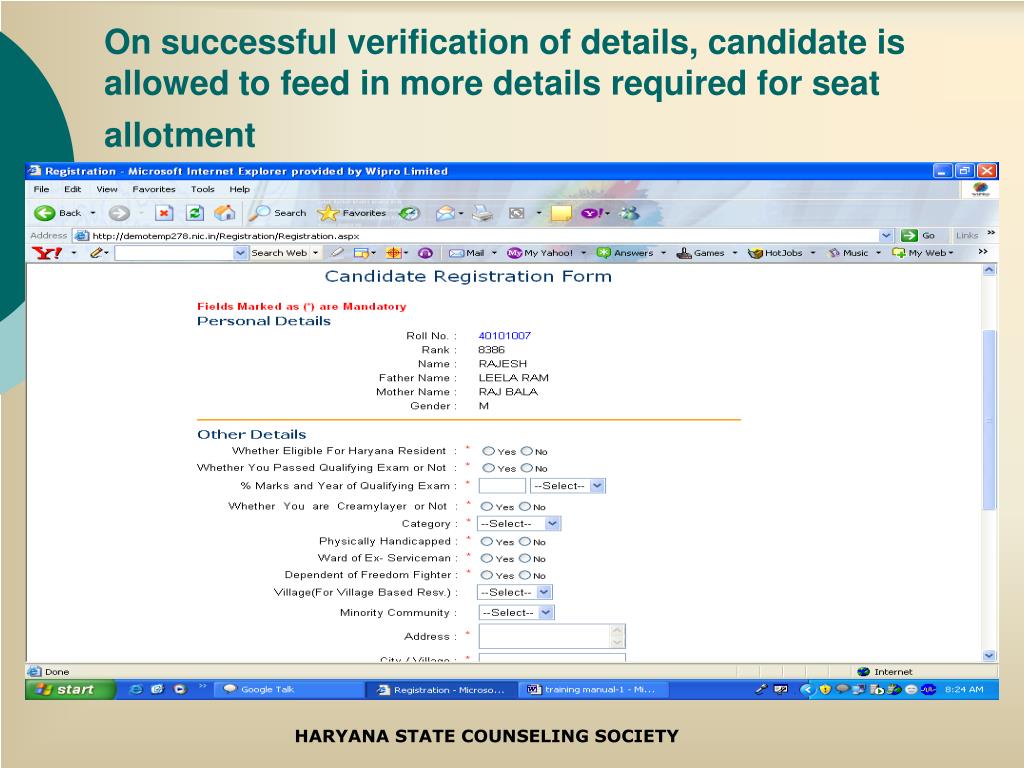
Task: Select No for Creamylayer
Action: coord(524,506)
